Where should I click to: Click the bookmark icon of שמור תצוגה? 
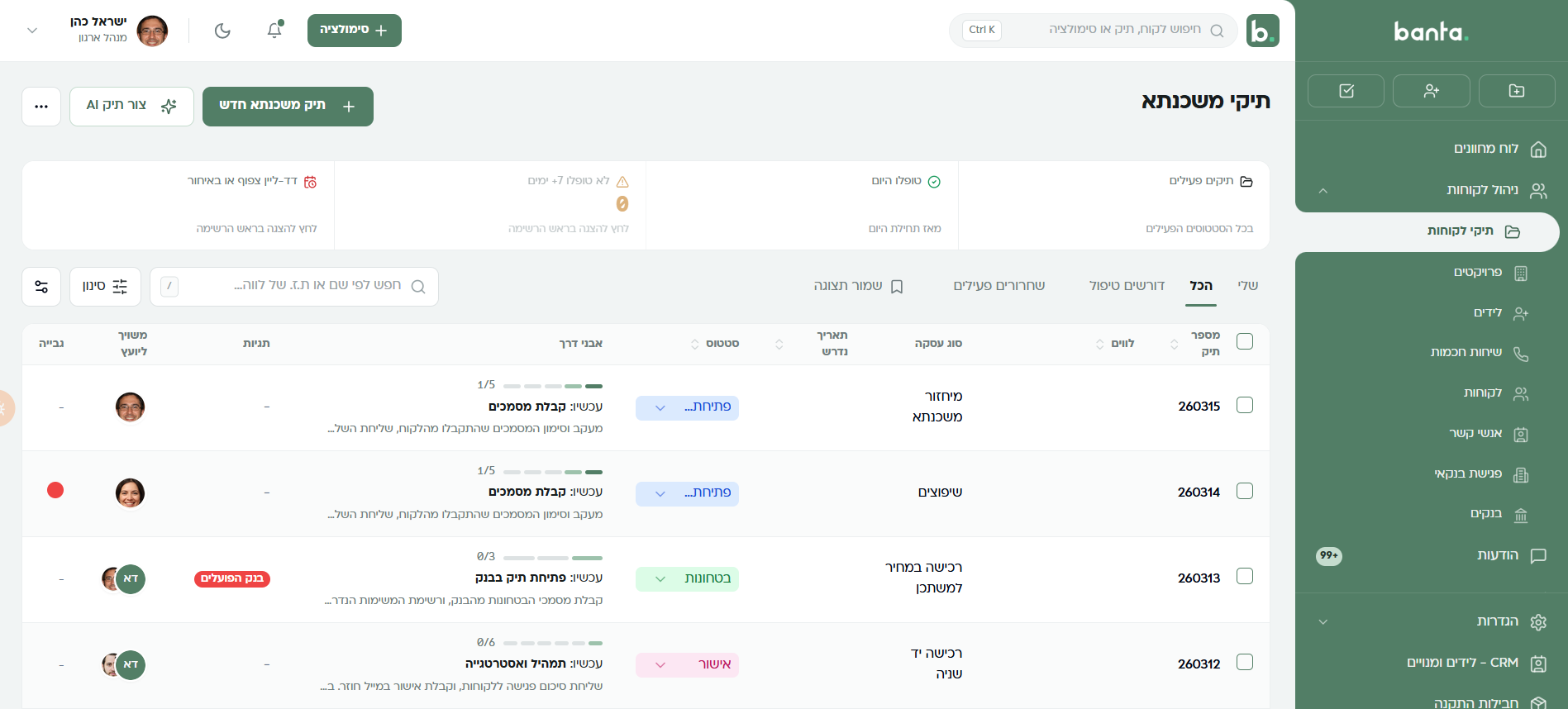[x=897, y=287]
